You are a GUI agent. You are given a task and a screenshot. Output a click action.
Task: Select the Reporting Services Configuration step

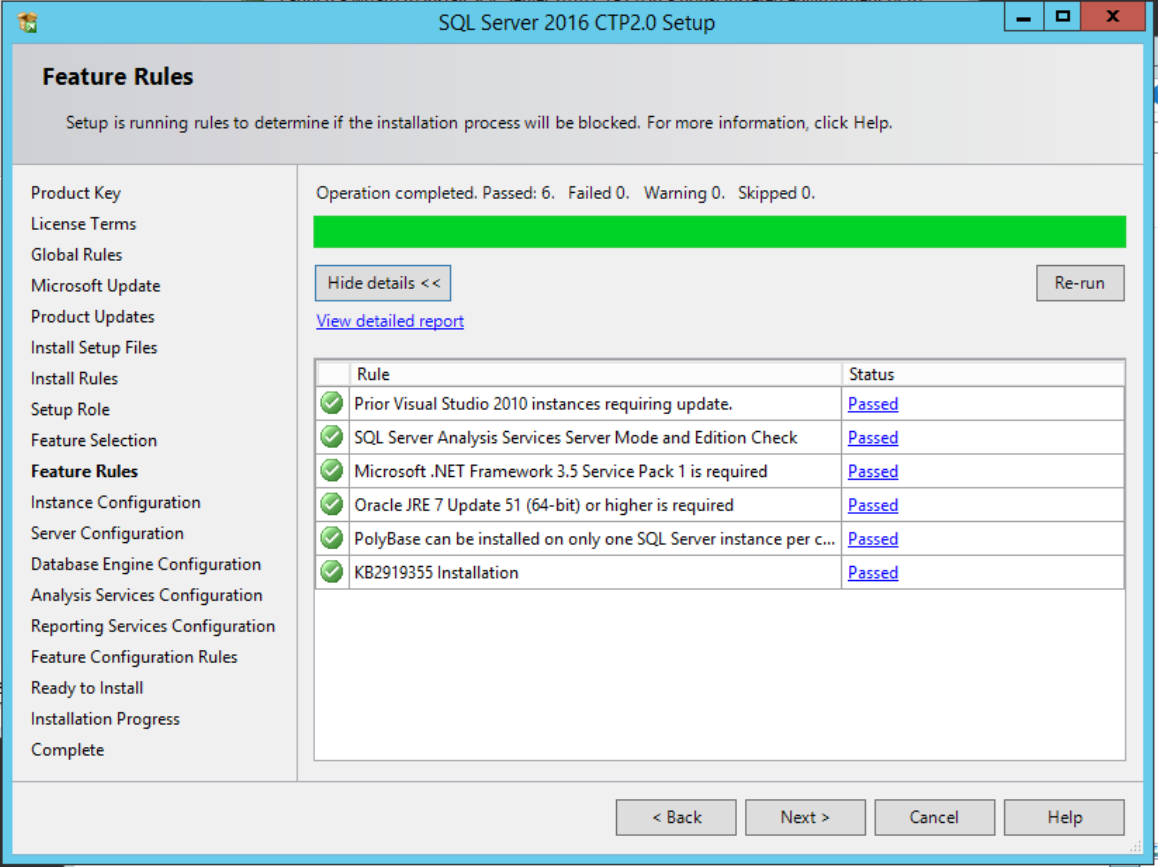click(153, 626)
